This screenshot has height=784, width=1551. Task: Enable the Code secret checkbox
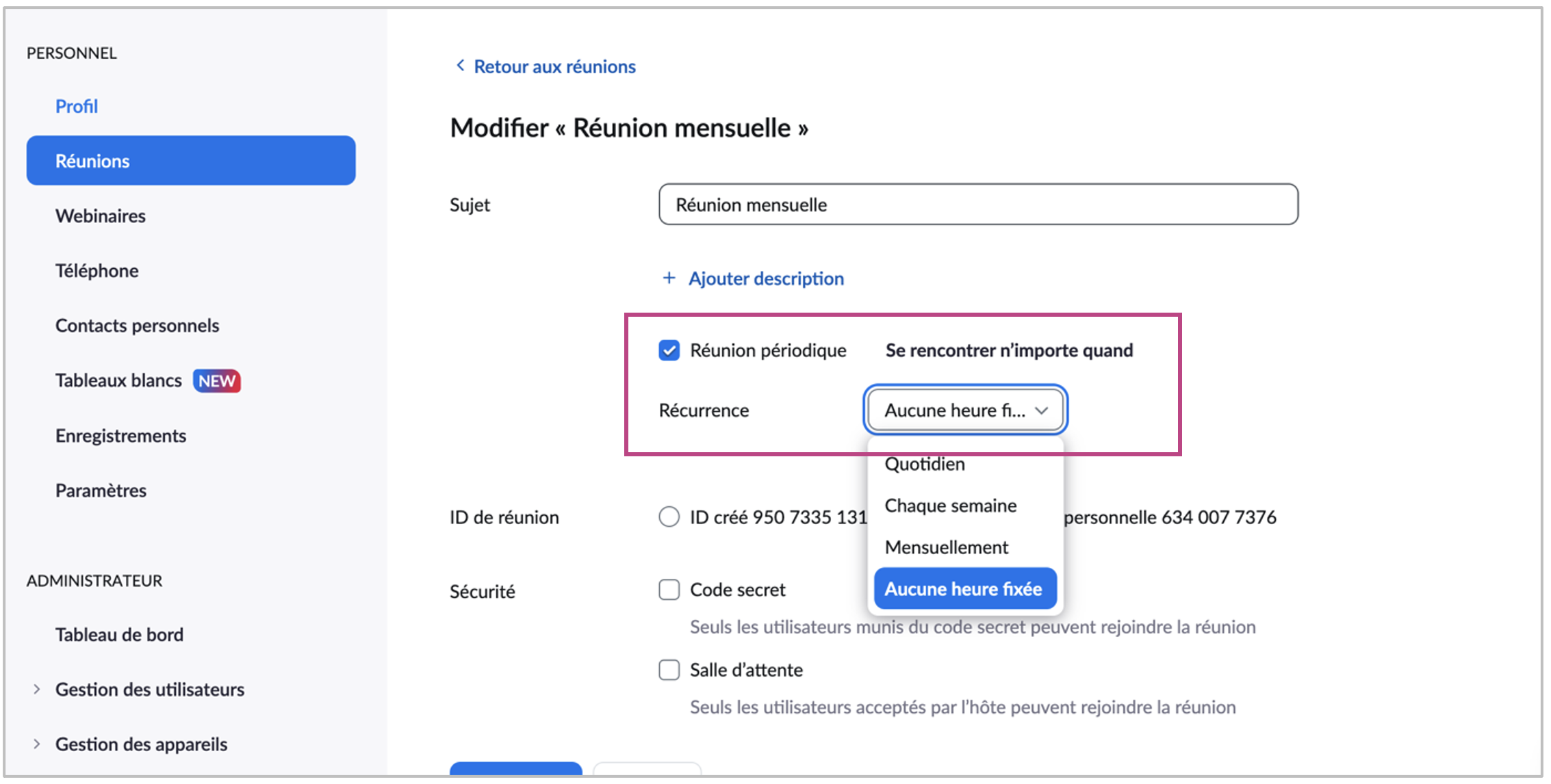pos(669,590)
